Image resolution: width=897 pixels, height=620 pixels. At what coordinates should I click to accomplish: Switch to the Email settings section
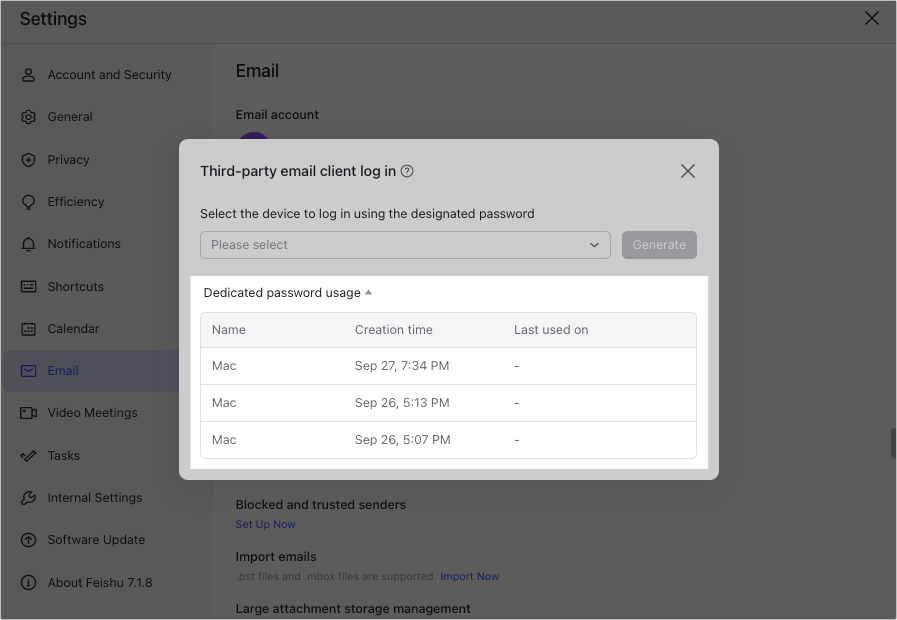click(63, 370)
